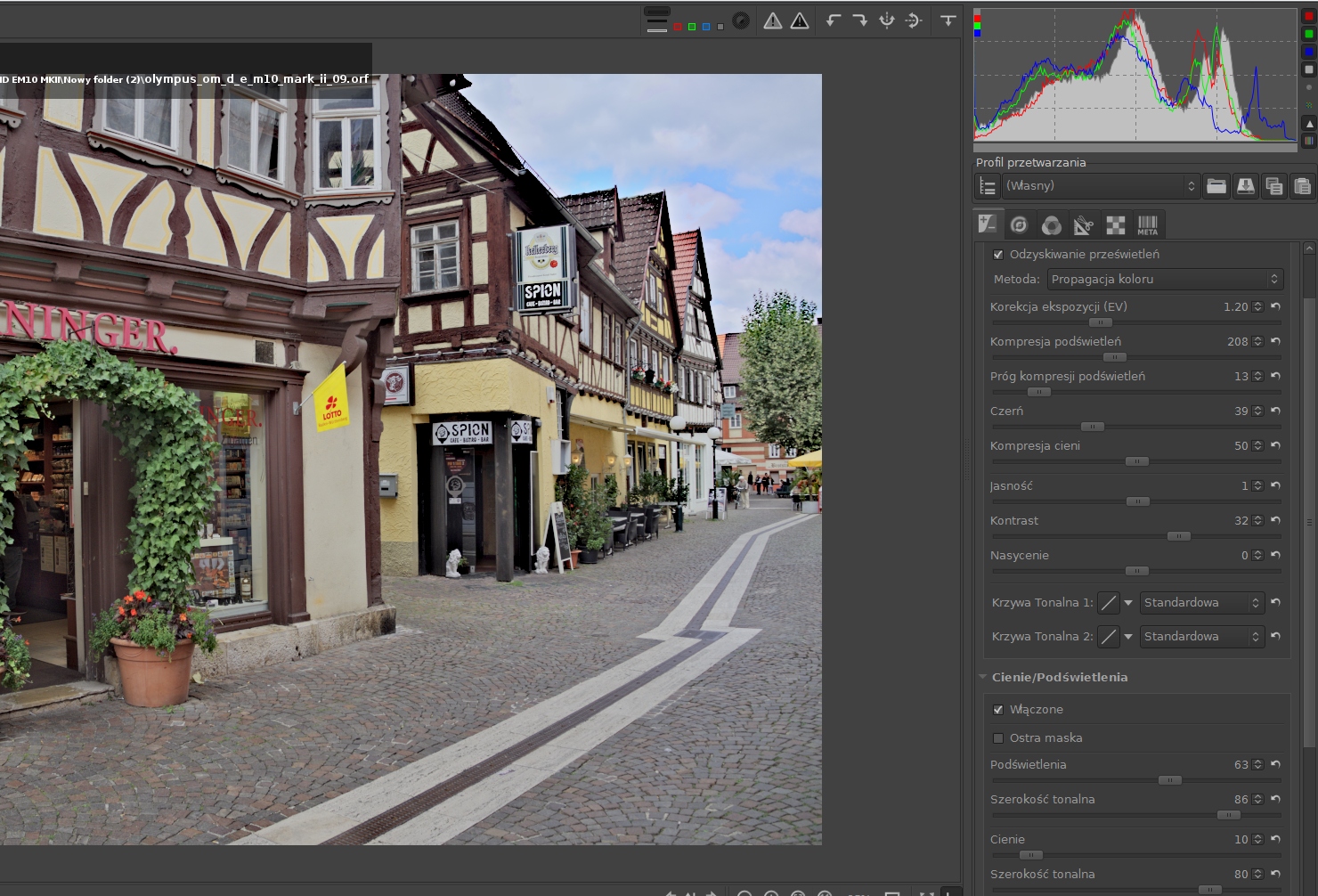This screenshot has height=896, width=1318.
Task: Switch to the Color tab with overlapping circles
Action: click(1051, 225)
